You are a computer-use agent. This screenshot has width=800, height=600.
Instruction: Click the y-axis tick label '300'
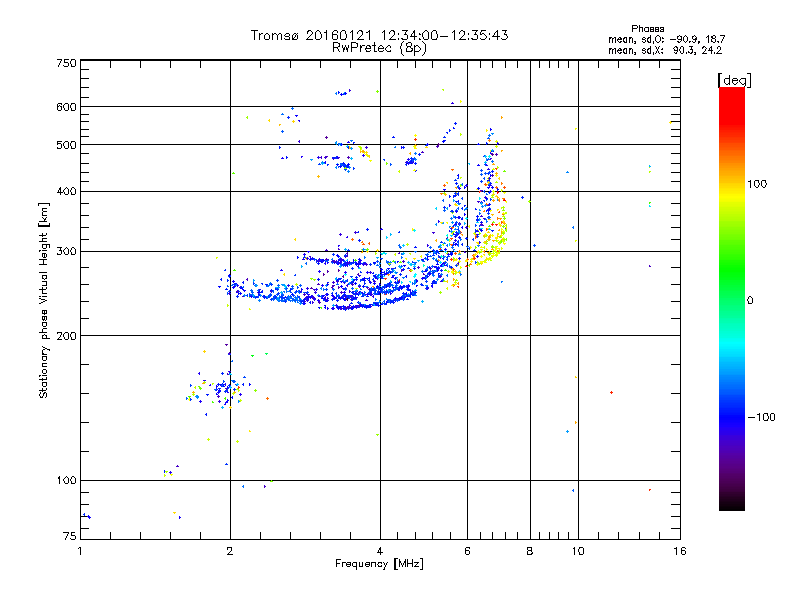66,251
